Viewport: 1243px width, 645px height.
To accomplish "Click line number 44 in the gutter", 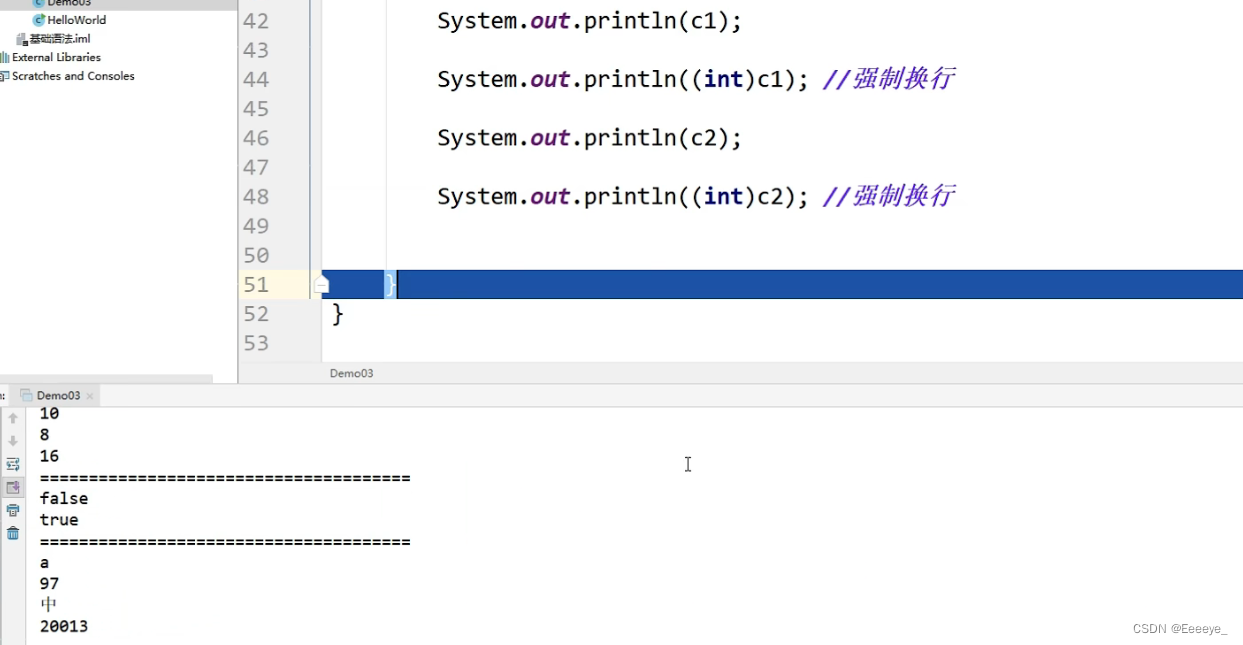I will point(256,79).
